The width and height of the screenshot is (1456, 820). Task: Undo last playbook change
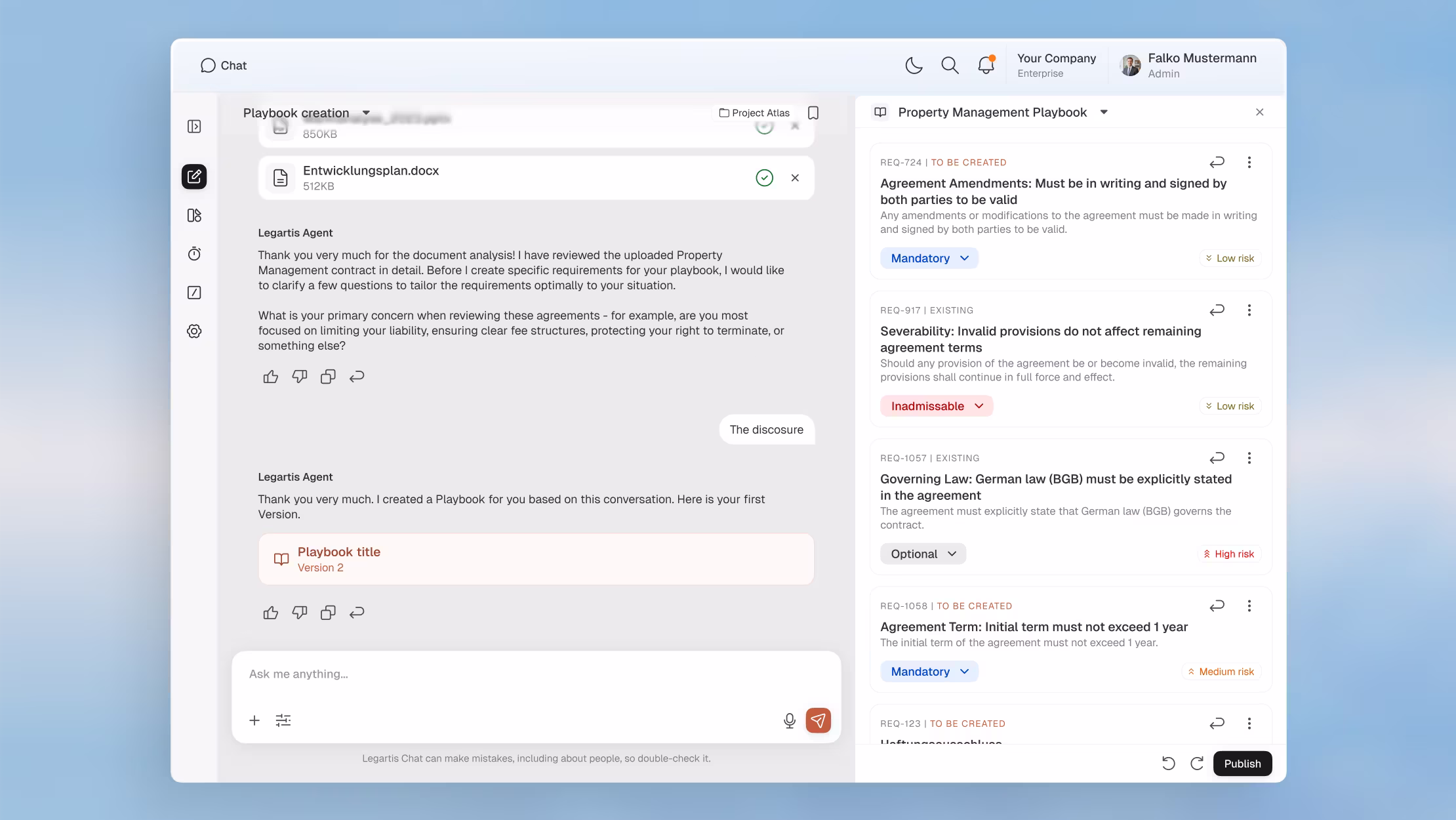(x=1169, y=764)
